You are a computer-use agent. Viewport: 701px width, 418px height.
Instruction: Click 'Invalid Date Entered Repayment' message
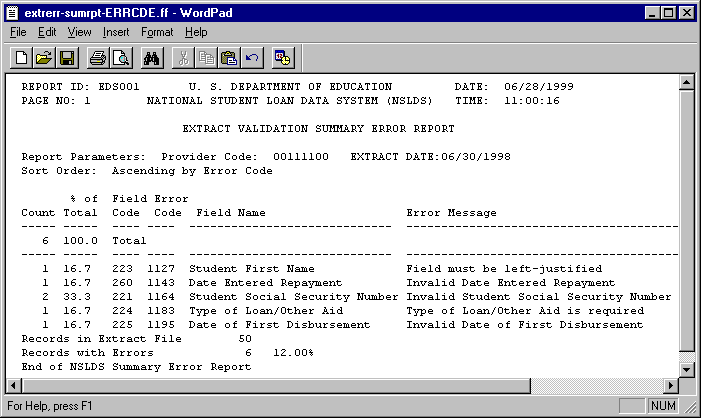[511, 283]
